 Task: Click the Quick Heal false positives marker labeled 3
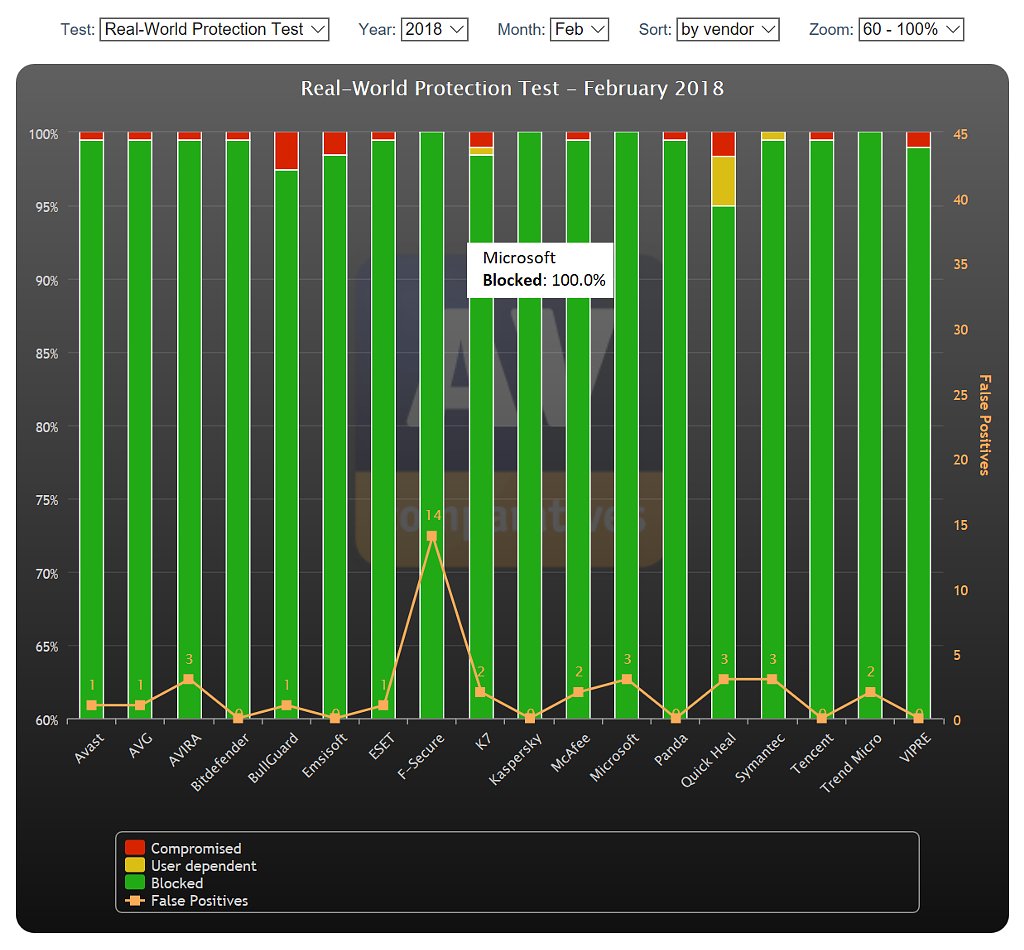724,679
